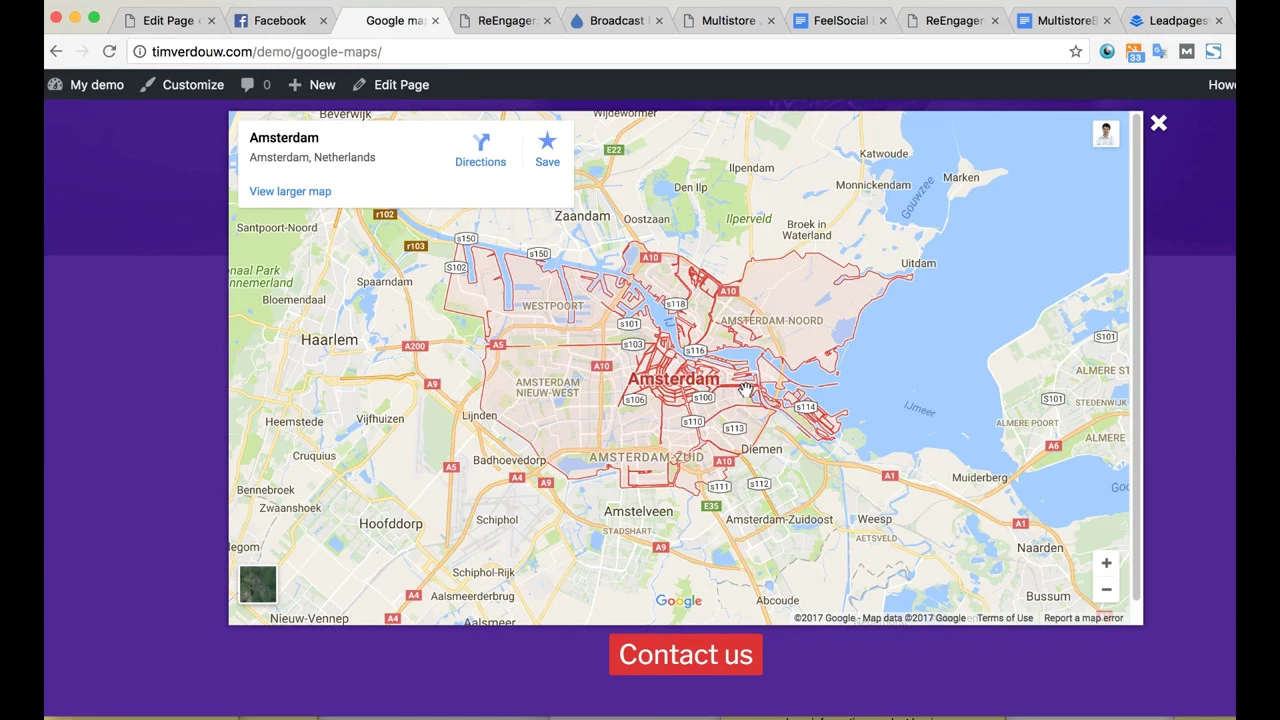Click the Diemen label on map
The image size is (1280, 720).
tap(762, 449)
